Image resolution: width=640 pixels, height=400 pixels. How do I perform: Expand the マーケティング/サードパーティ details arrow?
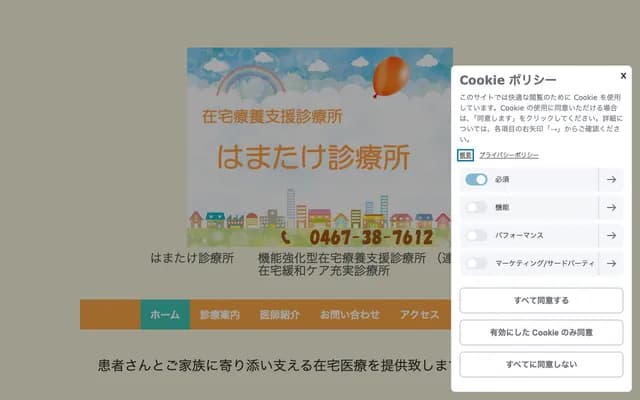click(610, 264)
